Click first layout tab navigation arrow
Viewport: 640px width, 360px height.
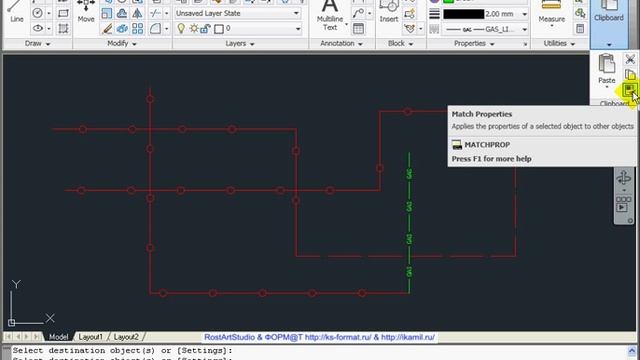[8, 337]
